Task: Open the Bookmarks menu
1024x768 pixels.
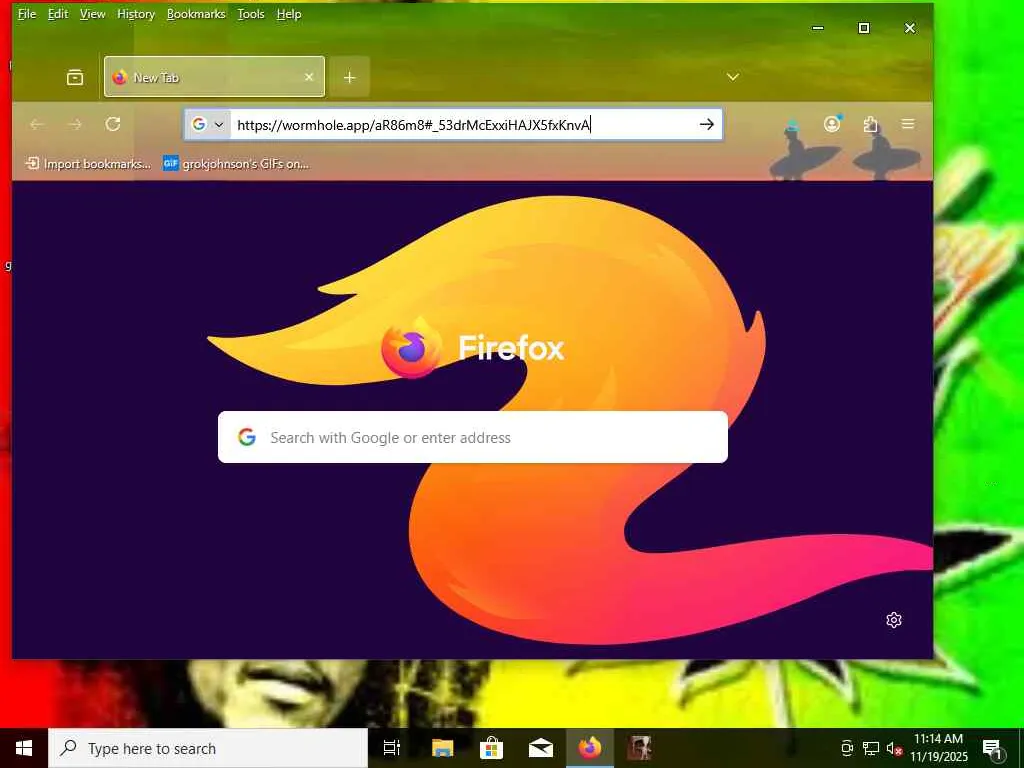Action: point(196,14)
